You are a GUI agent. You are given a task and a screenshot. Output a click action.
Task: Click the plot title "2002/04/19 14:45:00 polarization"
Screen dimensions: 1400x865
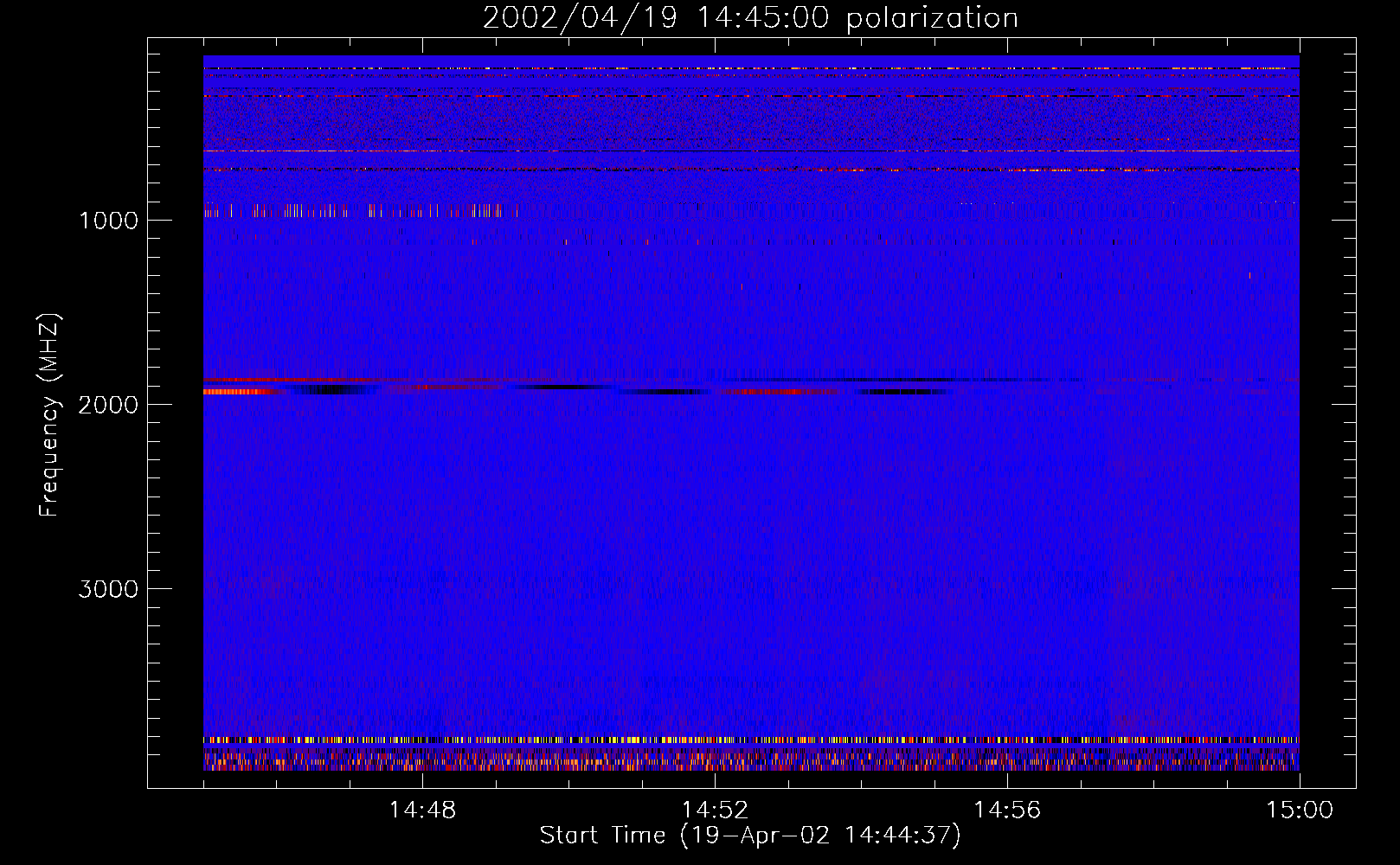pyautogui.click(x=750, y=18)
